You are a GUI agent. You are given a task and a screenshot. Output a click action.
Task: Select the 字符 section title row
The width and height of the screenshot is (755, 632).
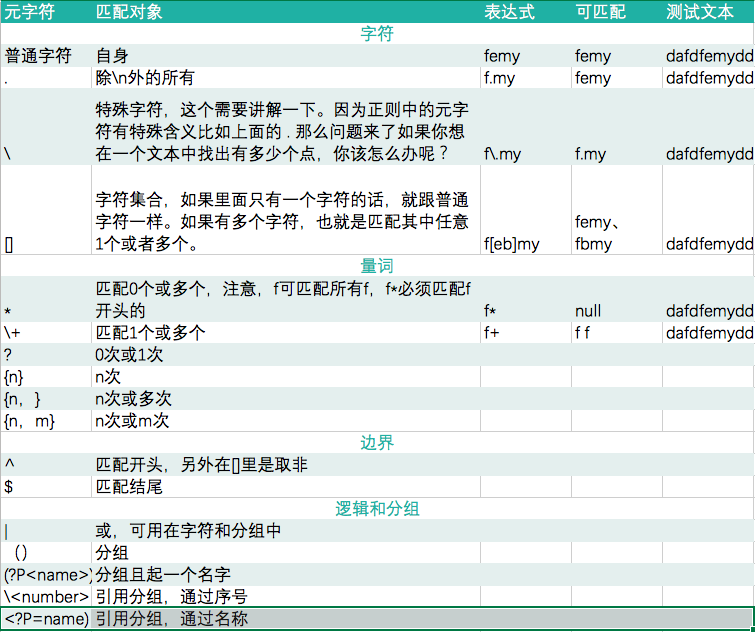point(378,34)
